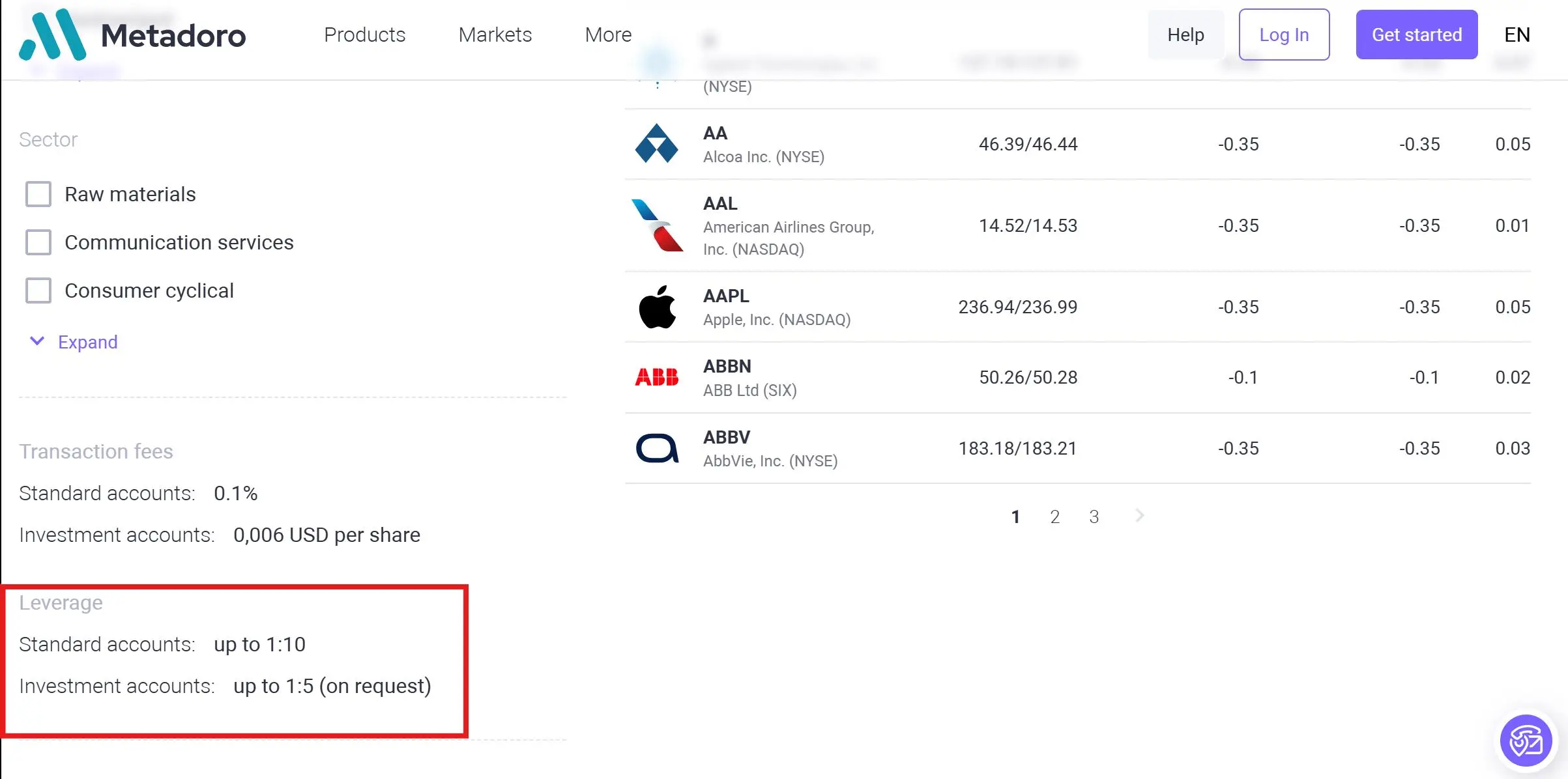Click the 0.02 value in ABBN row
1568x779 pixels.
tap(1513, 377)
